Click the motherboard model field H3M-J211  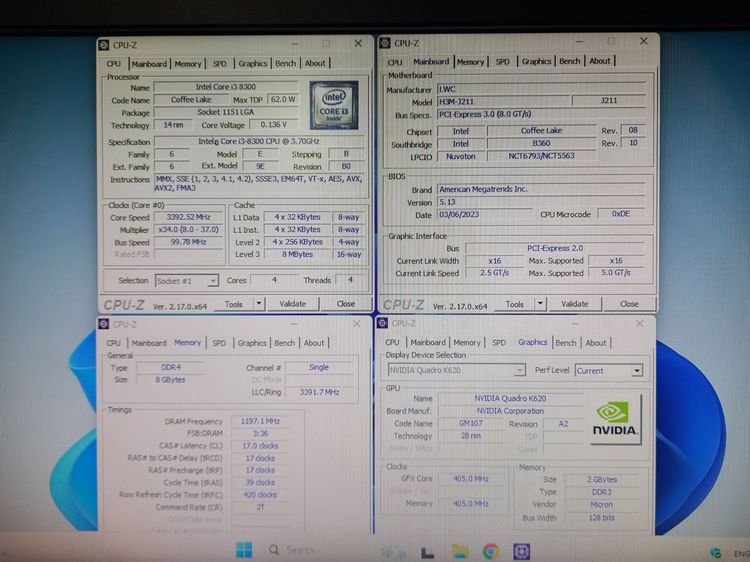pyautogui.click(x=503, y=101)
